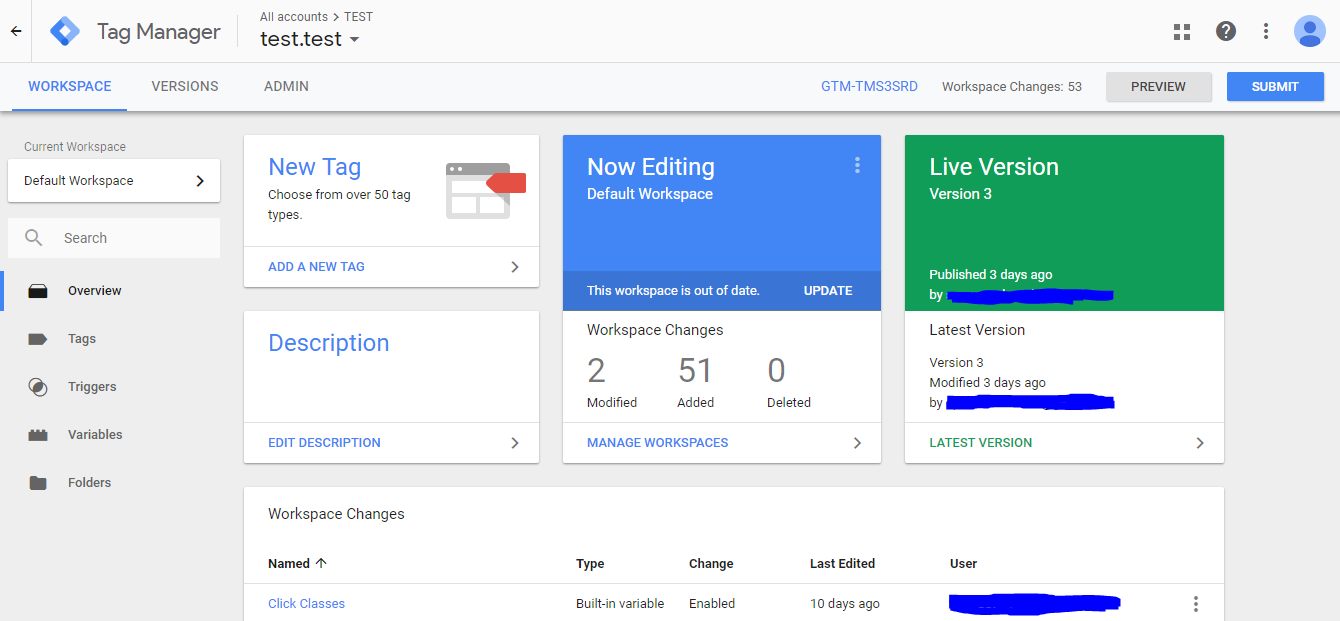
Task: Open the Click Classes variable link
Action: [x=306, y=604]
